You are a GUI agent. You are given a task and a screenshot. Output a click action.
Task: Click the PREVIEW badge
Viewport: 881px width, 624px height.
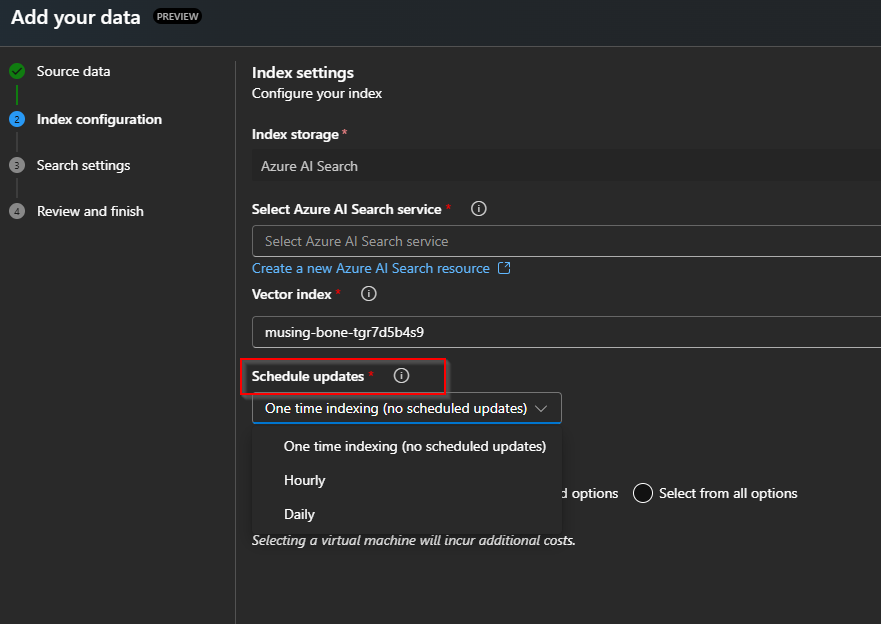pos(178,17)
